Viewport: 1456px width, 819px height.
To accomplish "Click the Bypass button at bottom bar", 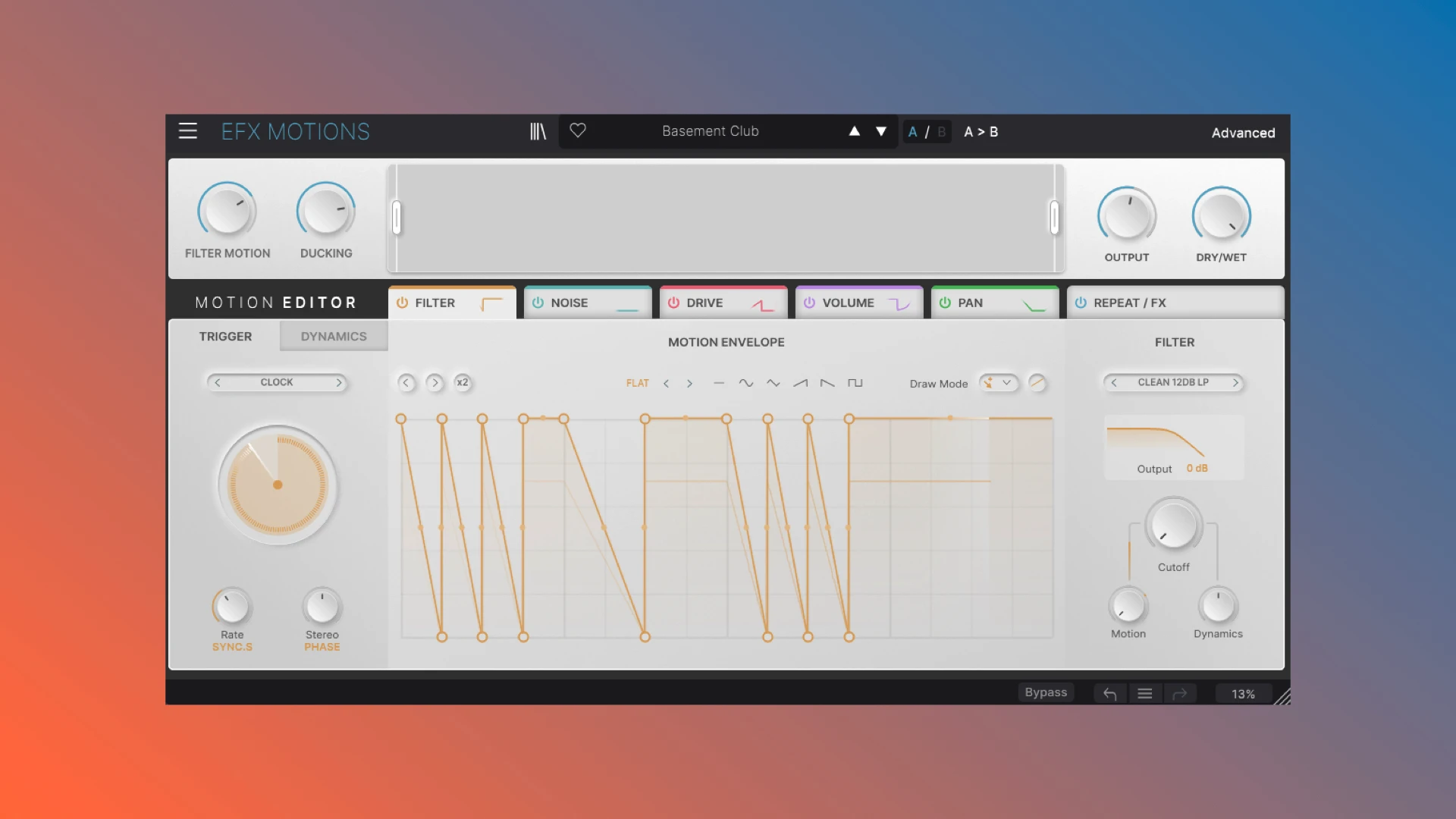I will pos(1046,692).
